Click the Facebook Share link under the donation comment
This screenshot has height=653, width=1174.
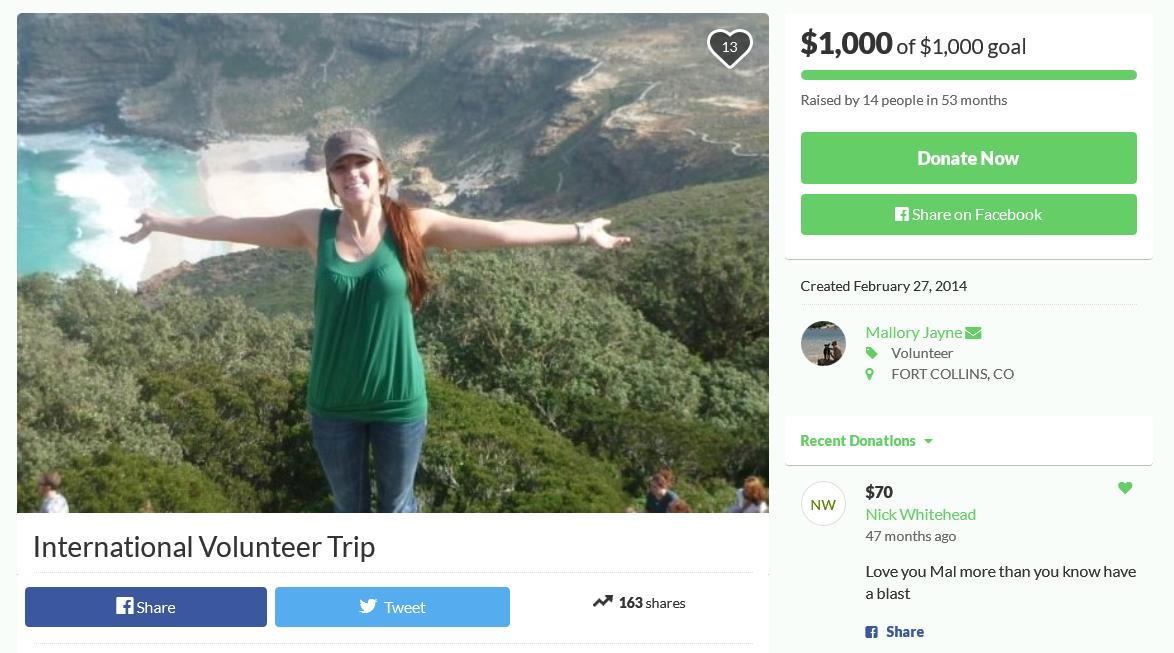coord(895,632)
